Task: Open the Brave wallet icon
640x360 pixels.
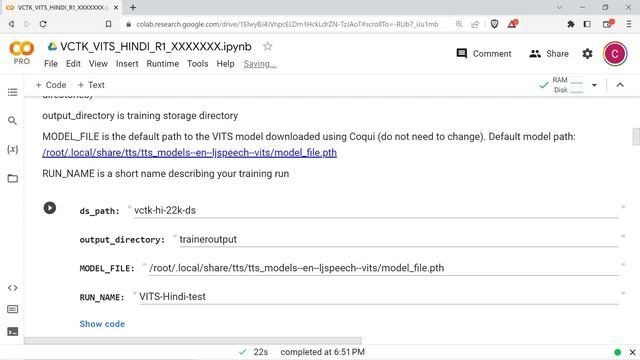Action: pyautogui.click(x=608, y=24)
